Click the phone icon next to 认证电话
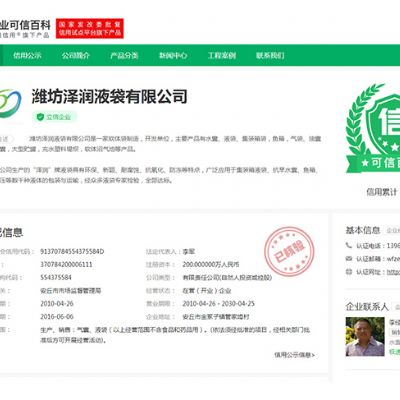This screenshot has height=400, width=400. [x=349, y=245]
